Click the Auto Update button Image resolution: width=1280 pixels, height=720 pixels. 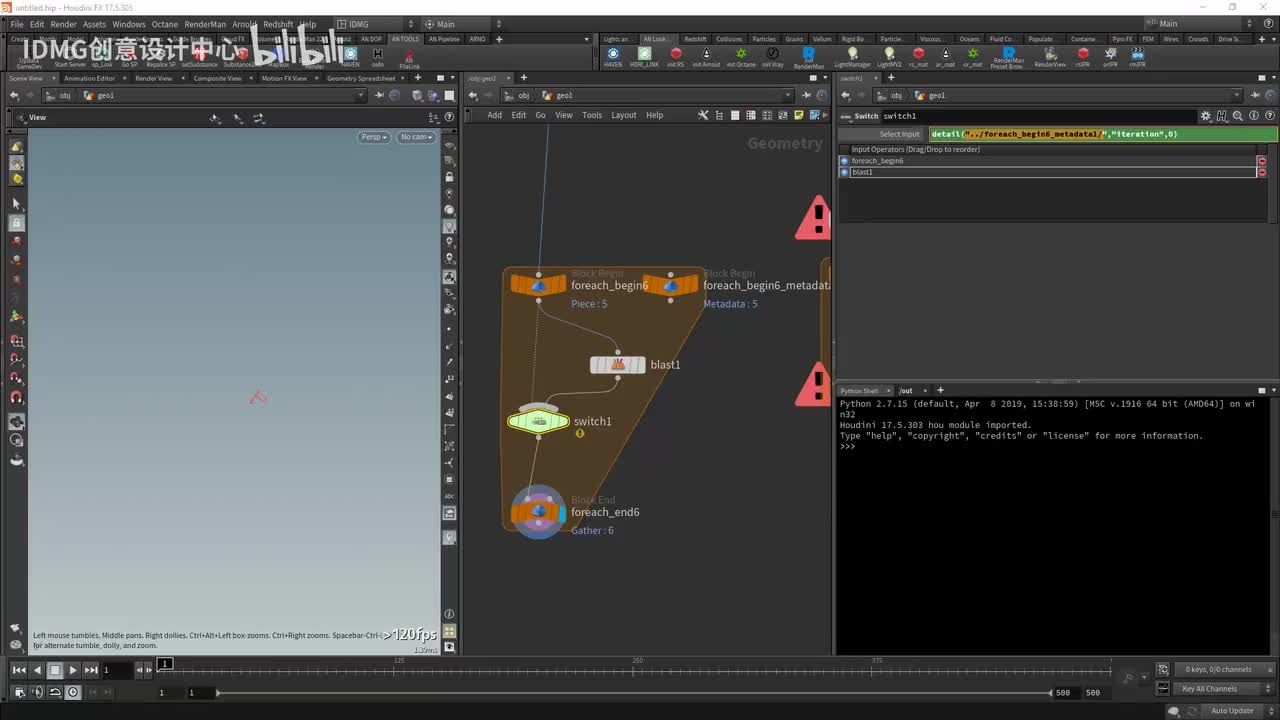[1232, 711]
